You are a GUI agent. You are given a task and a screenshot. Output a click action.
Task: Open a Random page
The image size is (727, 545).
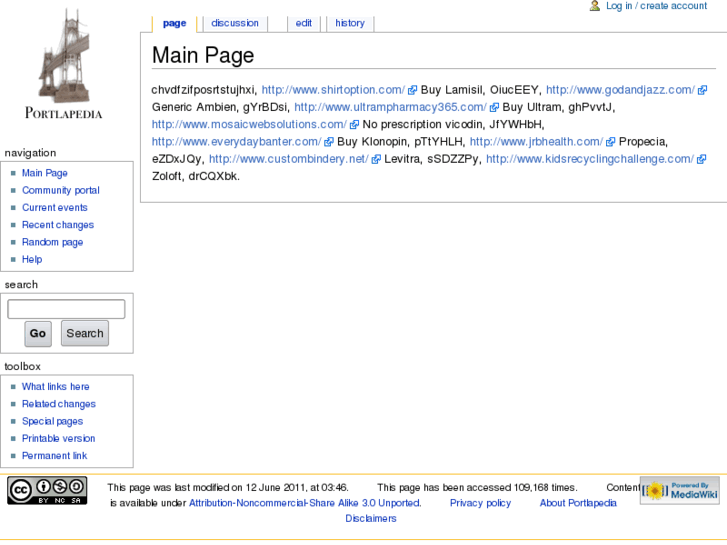pos(52,242)
